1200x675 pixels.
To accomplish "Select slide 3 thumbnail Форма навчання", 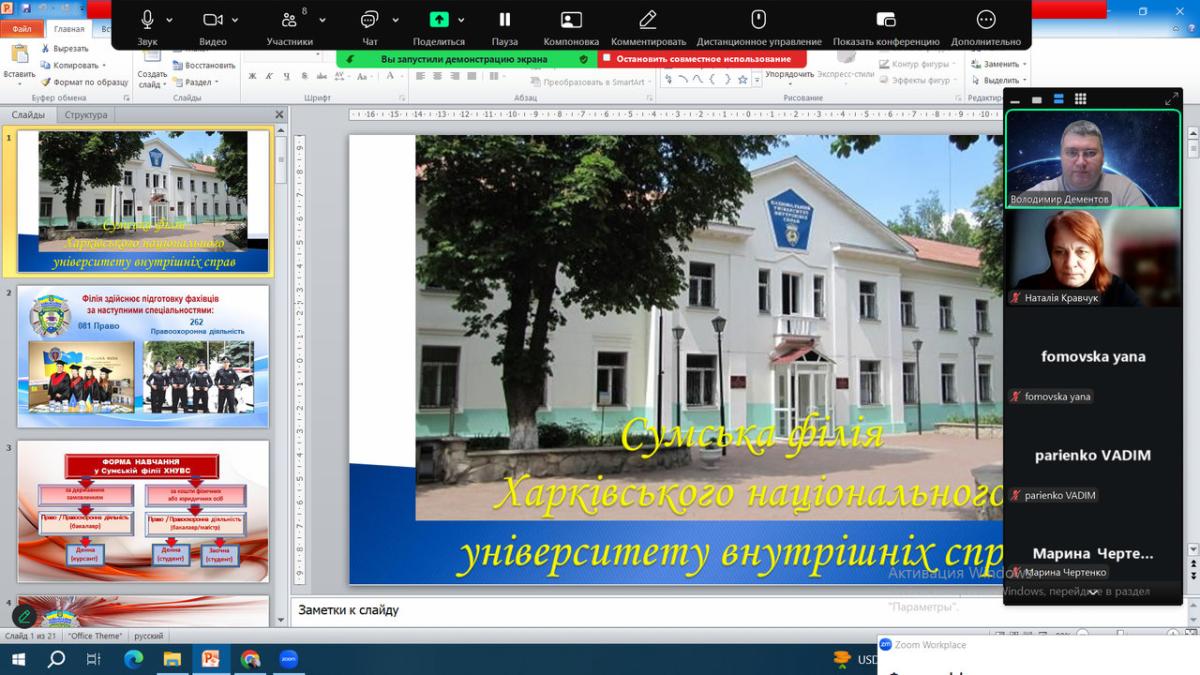I will 143,511.
